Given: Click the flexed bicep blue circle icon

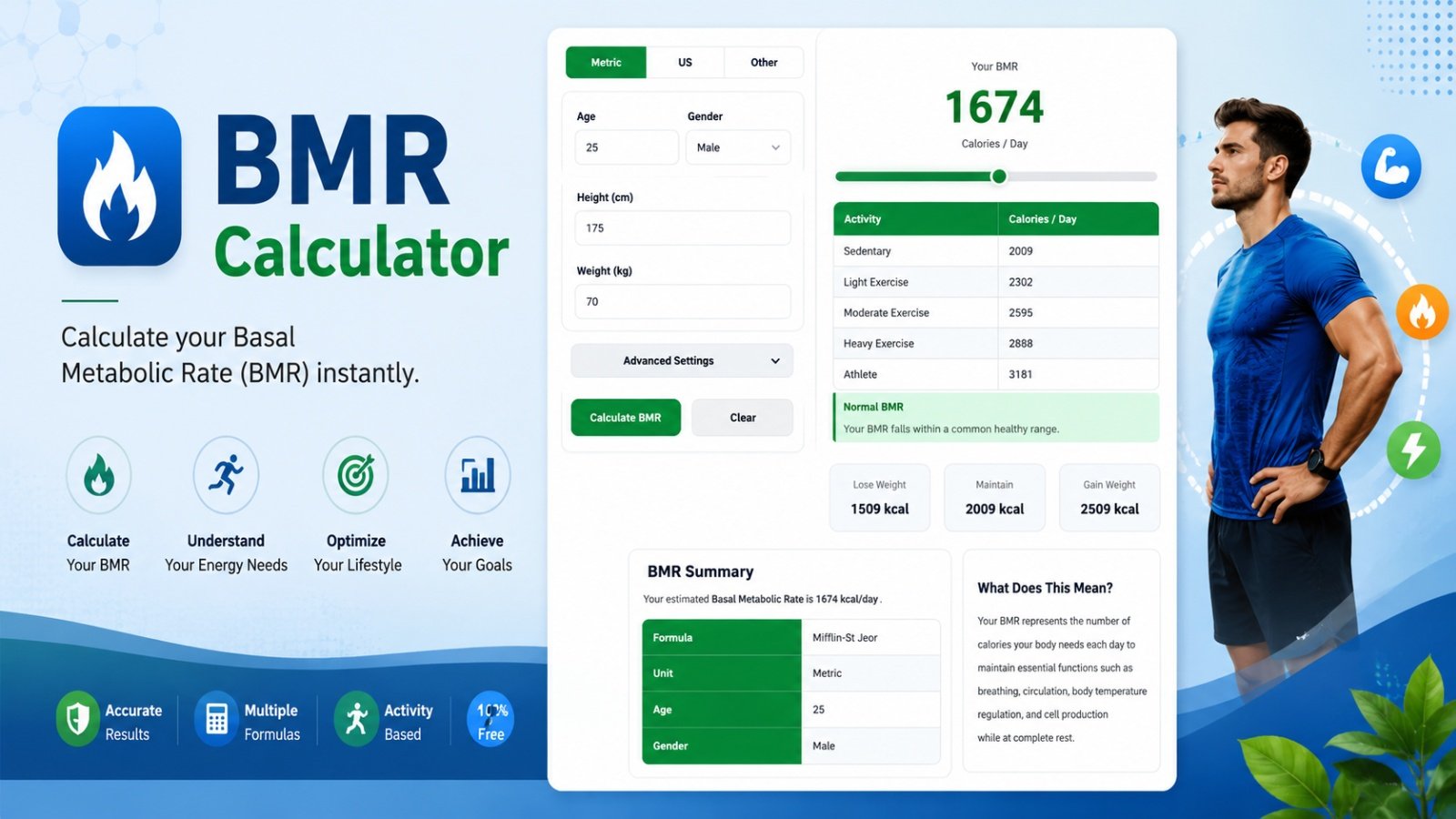Looking at the screenshot, I should [1390, 167].
